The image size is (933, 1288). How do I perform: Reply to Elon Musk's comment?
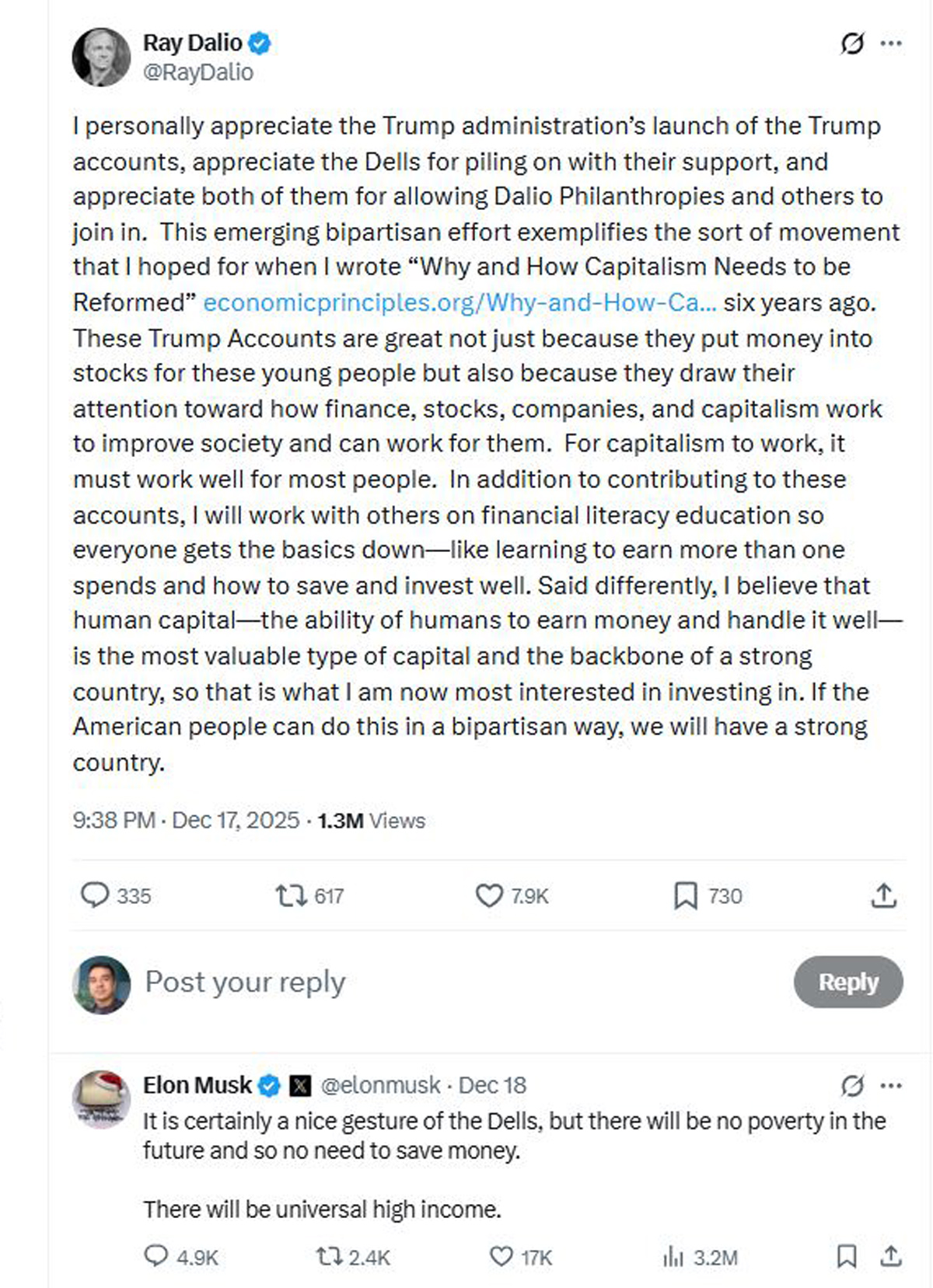(x=156, y=1256)
